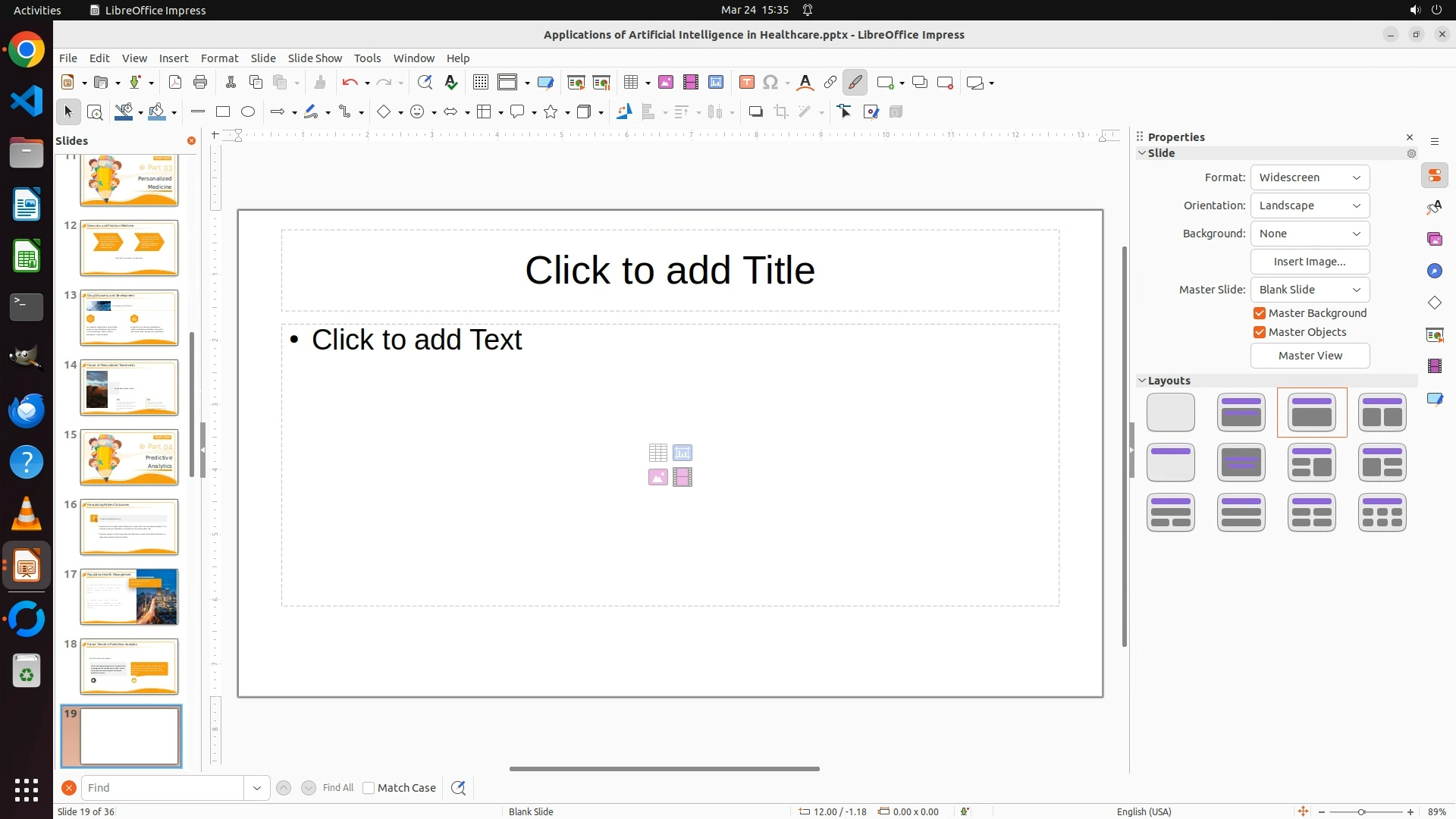Open the Gallery sidebar deck
Image resolution: width=1456 pixels, height=819 pixels.
coord(1434,240)
